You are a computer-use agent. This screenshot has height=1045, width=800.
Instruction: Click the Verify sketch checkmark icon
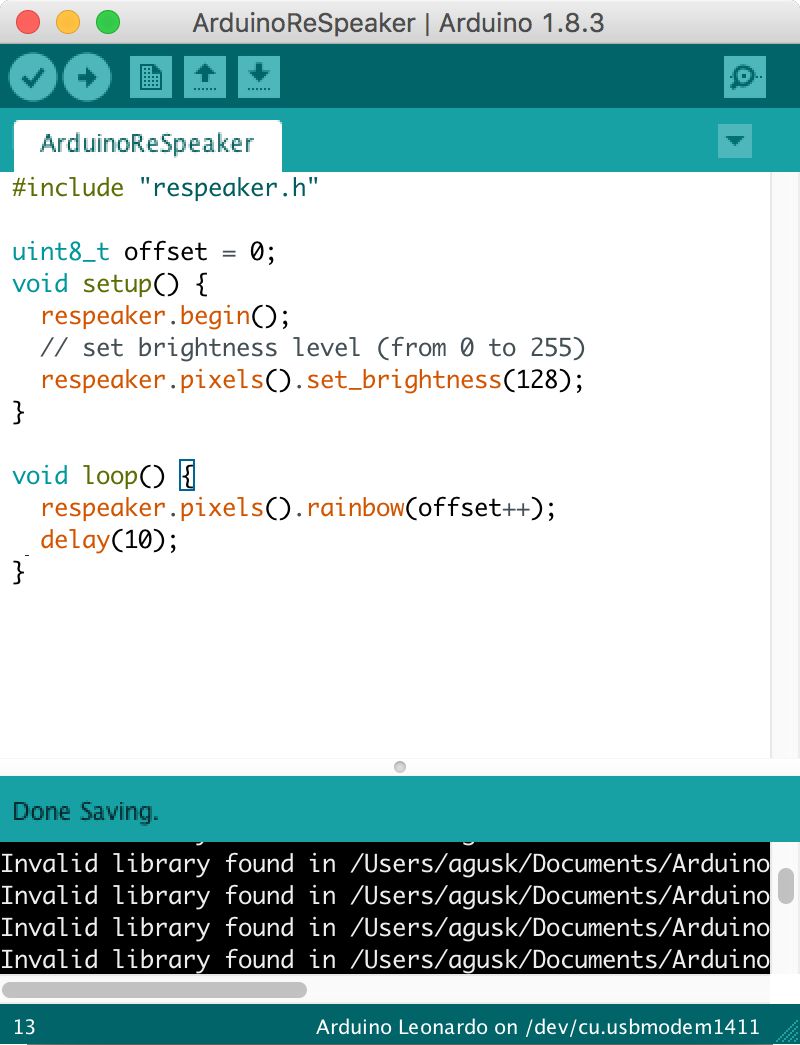coord(32,77)
